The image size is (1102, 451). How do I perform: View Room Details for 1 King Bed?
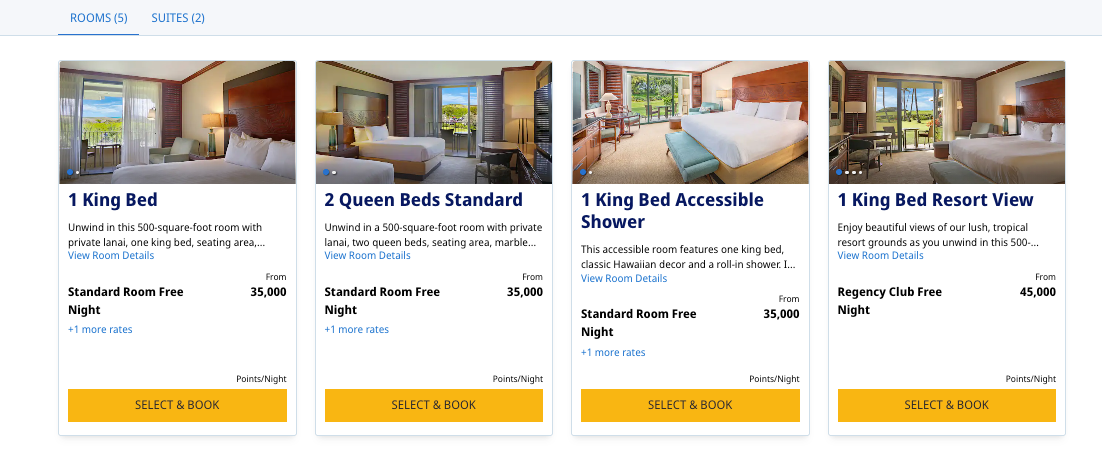pos(111,255)
